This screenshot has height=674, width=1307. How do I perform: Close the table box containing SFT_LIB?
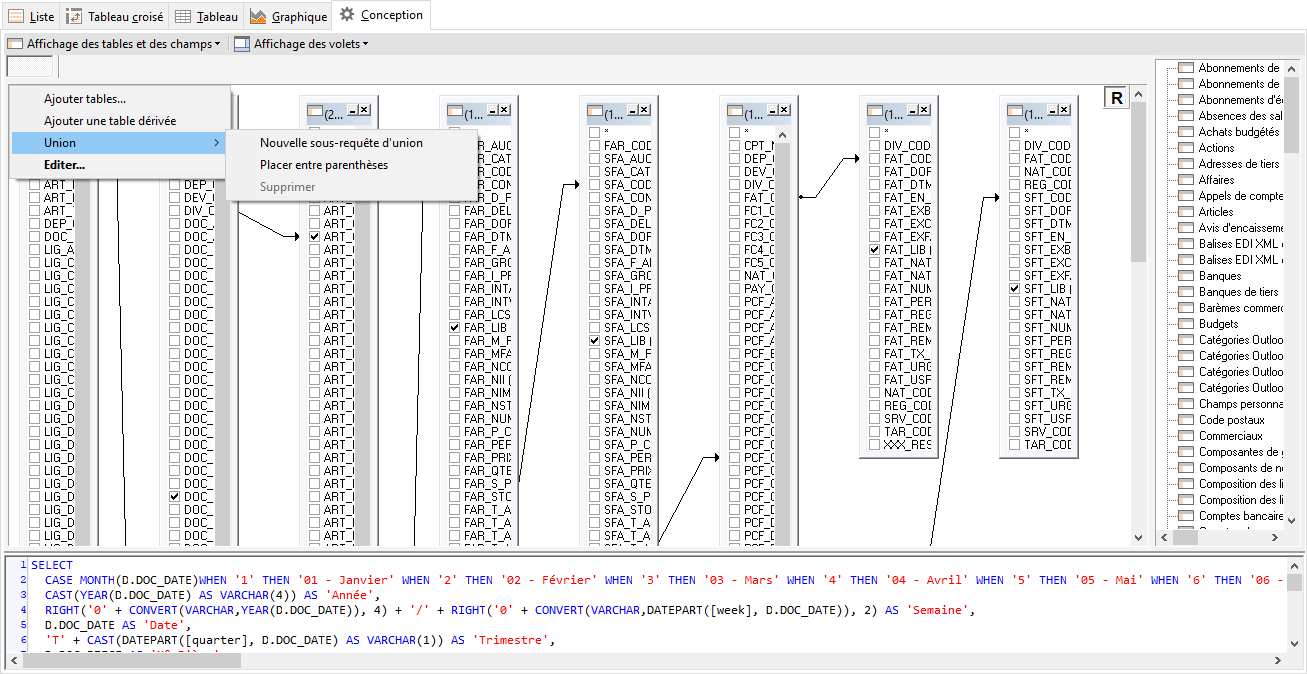tap(1064, 110)
